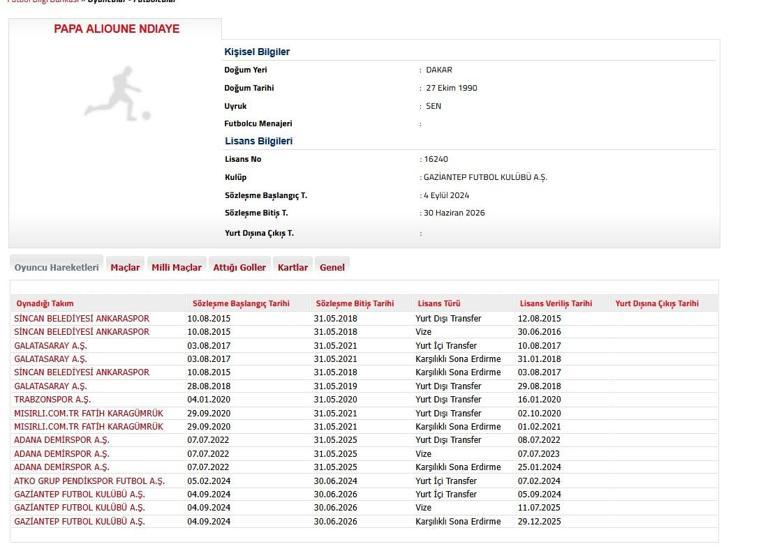Open the Trabzonspor A.Ş. team link
This screenshot has height=551, width=770.
click(52, 399)
